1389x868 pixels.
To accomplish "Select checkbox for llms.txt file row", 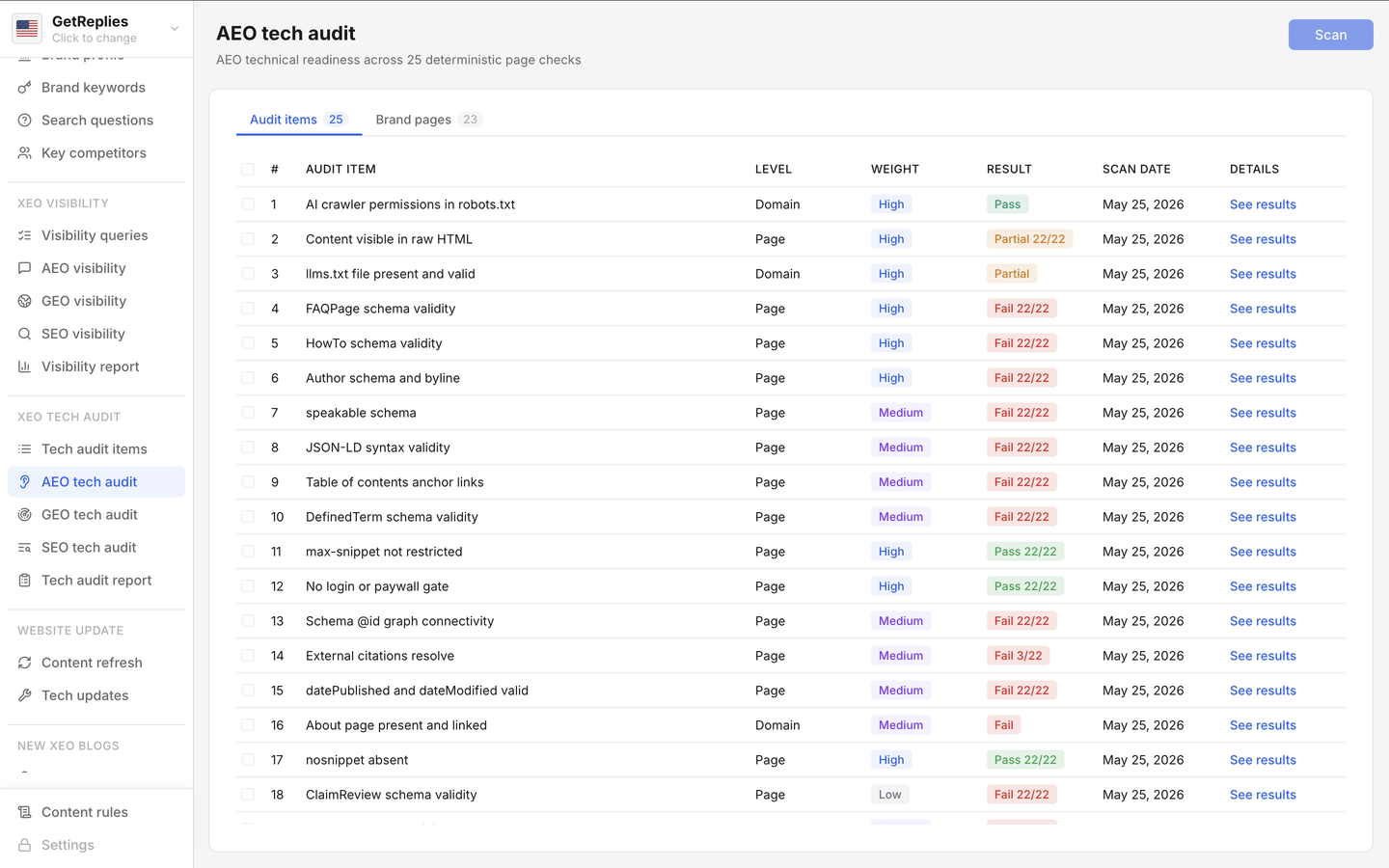I will [x=248, y=274].
